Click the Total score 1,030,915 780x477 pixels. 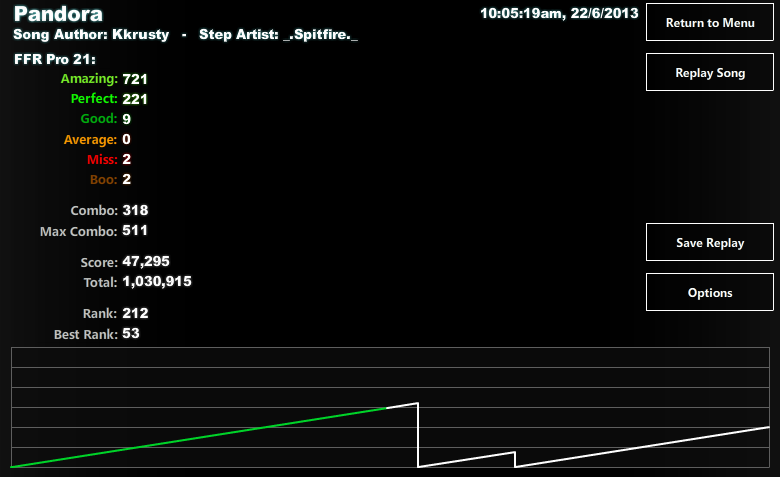tap(157, 282)
